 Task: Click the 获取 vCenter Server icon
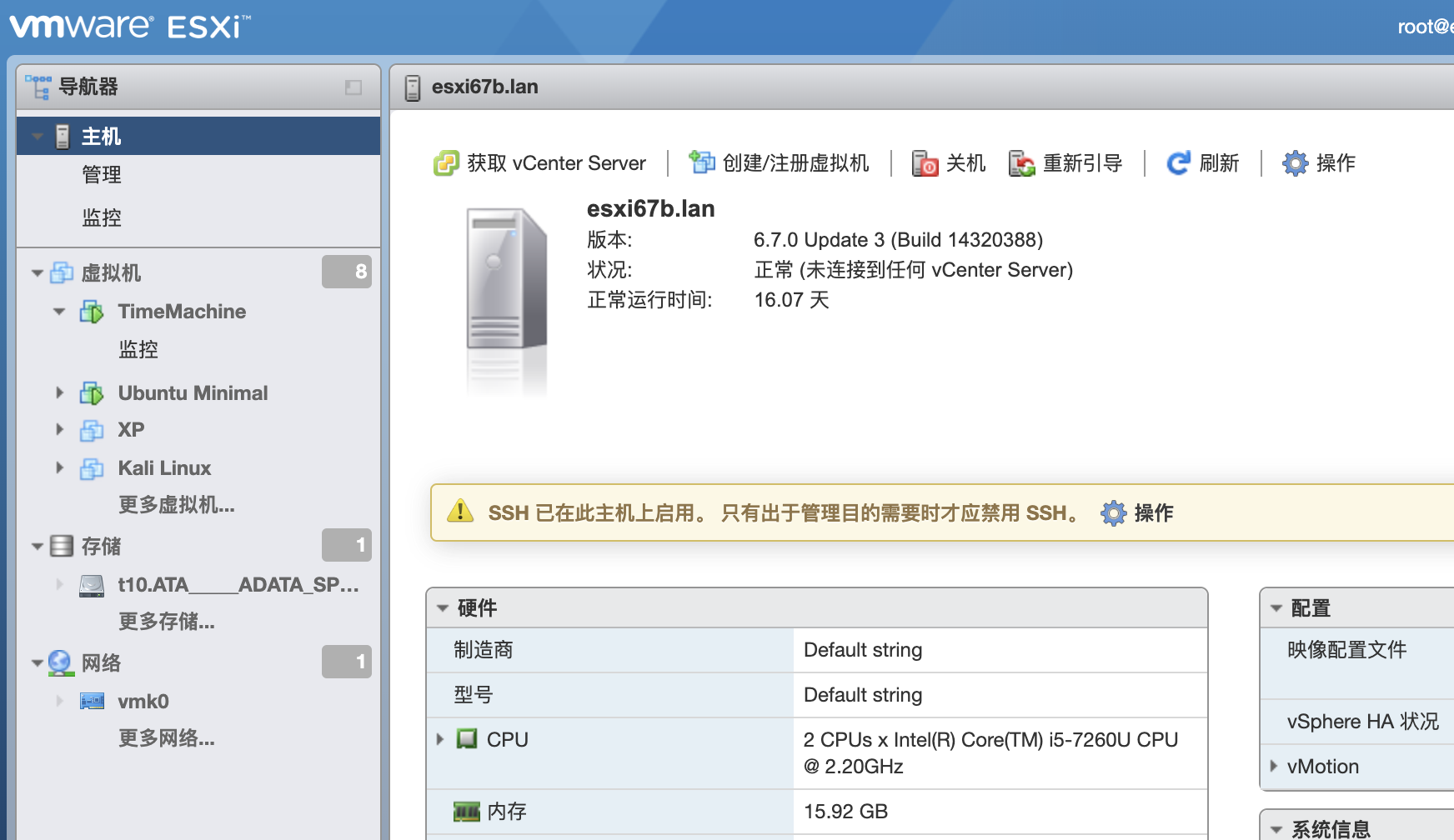pyautogui.click(x=446, y=162)
